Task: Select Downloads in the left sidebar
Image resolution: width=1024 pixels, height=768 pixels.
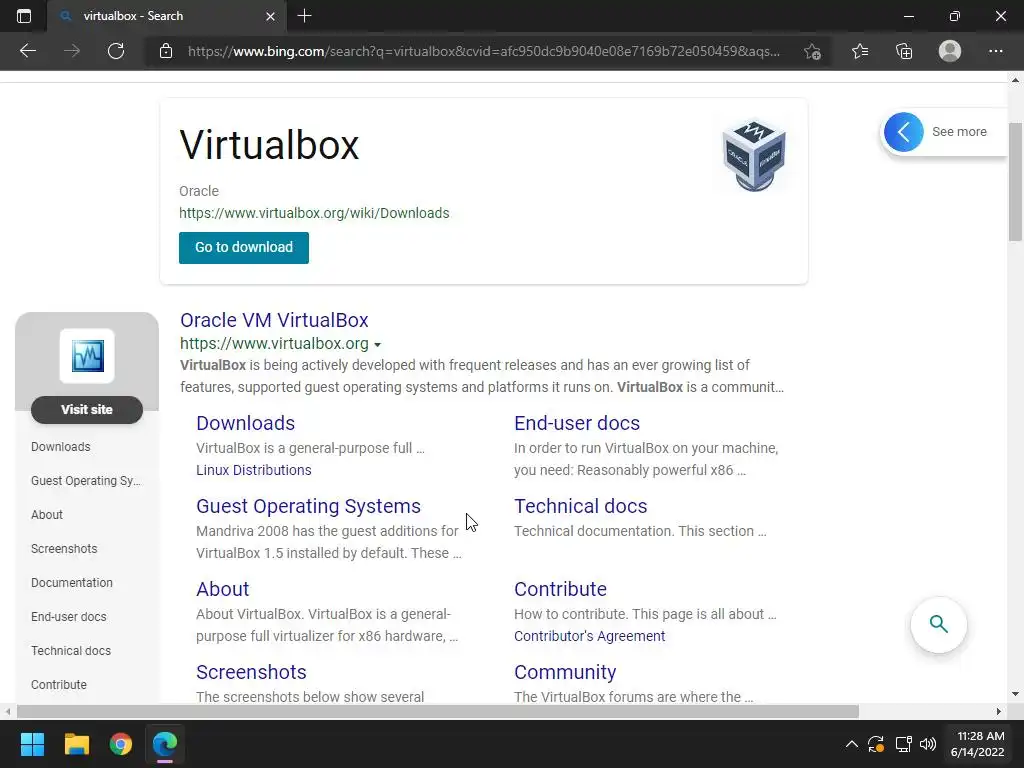Action: point(61,447)
